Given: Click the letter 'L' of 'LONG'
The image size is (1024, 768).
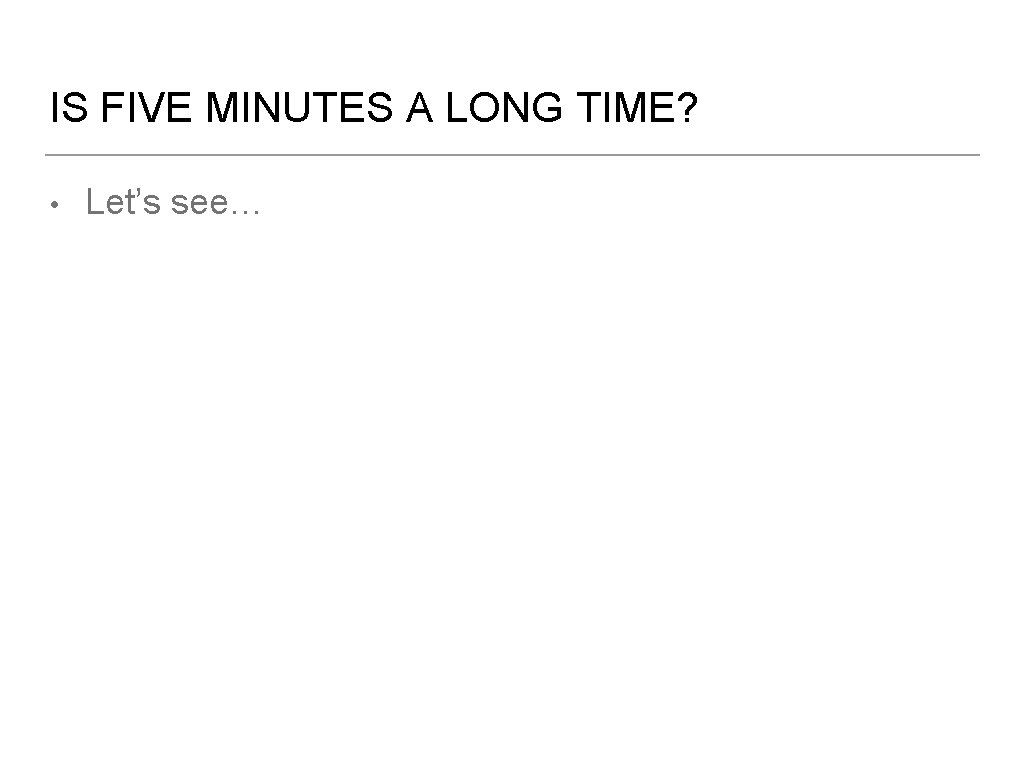Looking at the screenshot, I should (x=457, y=107).
